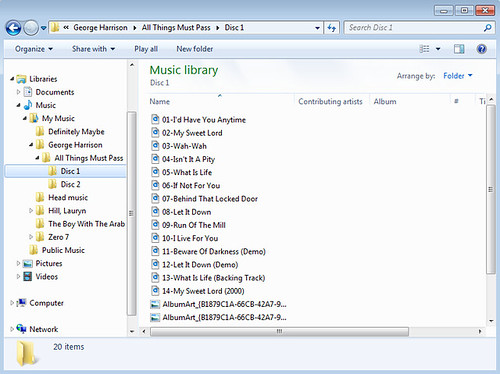Toggle the preview pane button
Screen dimensions: 500x374
(459, 49)
